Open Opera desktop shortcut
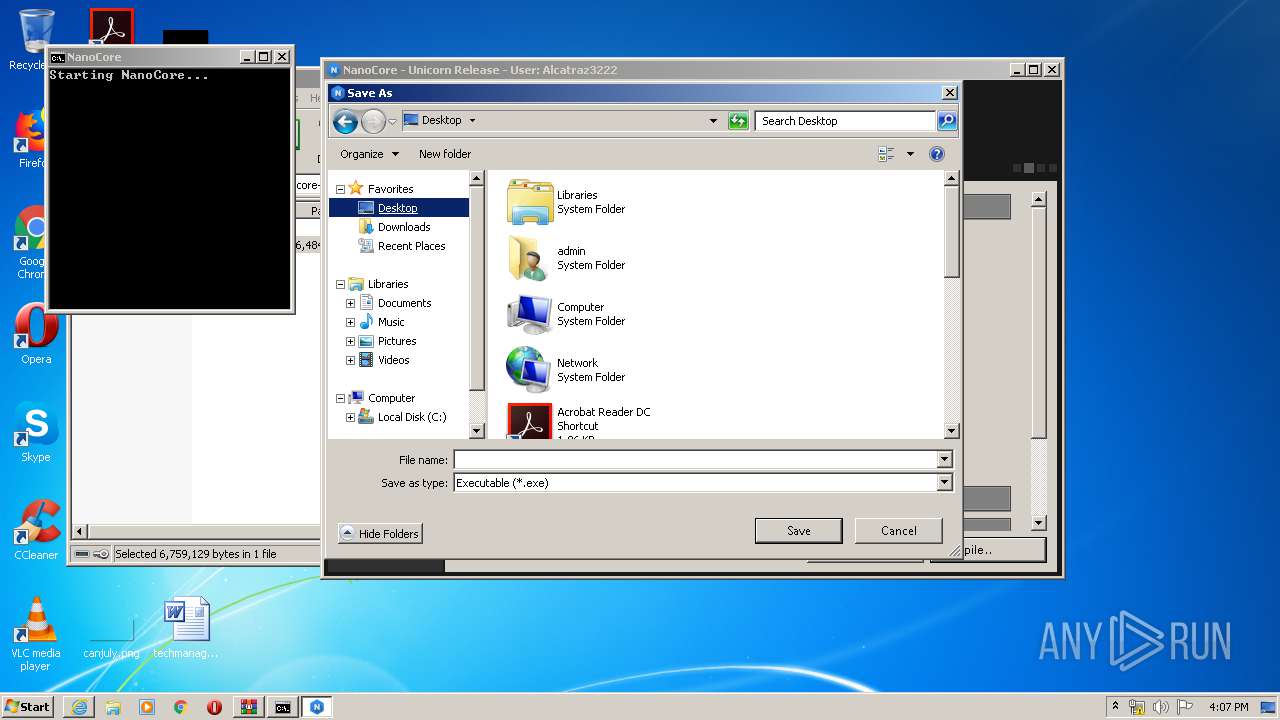This screenshot has height=720, width=1280. pyautogui.click(x=36, y=335)
